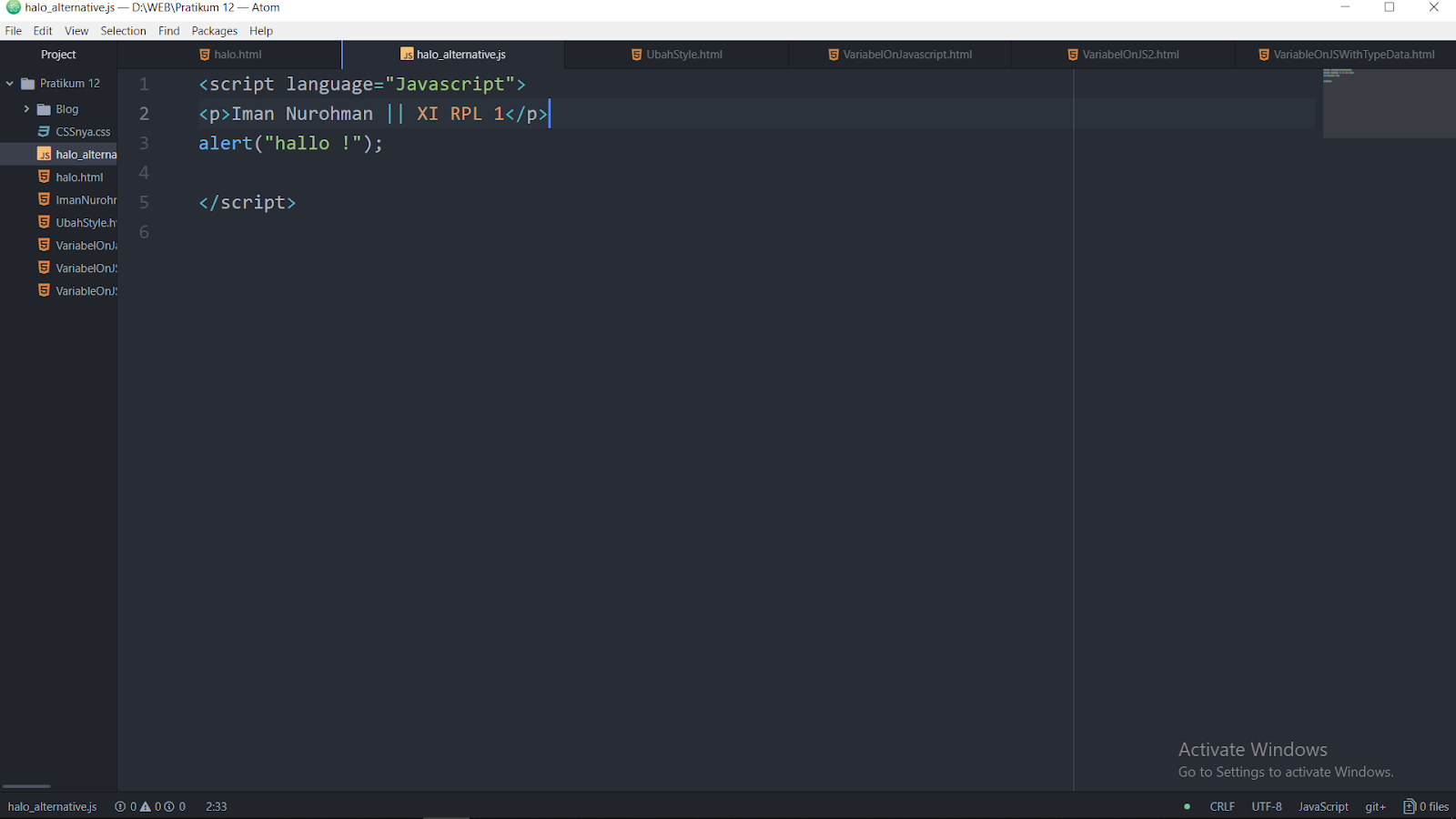The image size is (1456, 819).
Task: Open the Packages menu
Action: coord(215,30)
